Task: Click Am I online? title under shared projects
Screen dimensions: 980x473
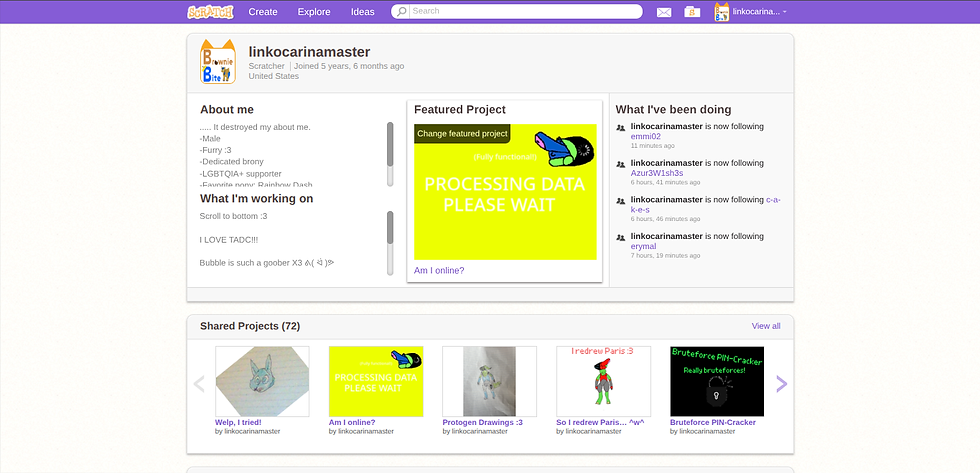Action: [x=352, y=422]
